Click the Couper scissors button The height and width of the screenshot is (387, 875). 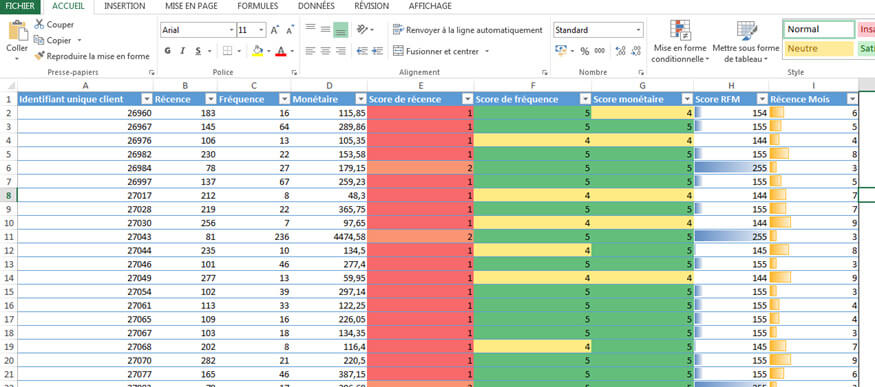point(54,25)
